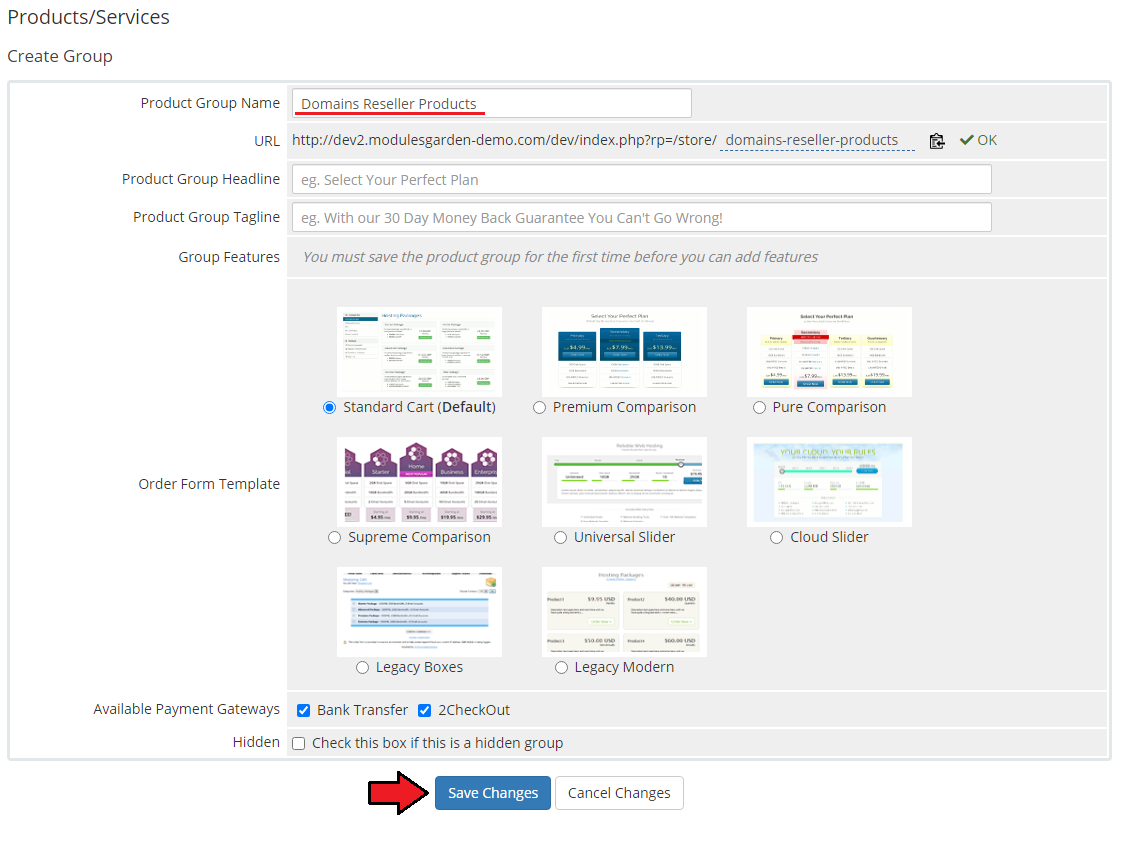Edit the domains-reseller-products URL slug

(x=817, y=141)
